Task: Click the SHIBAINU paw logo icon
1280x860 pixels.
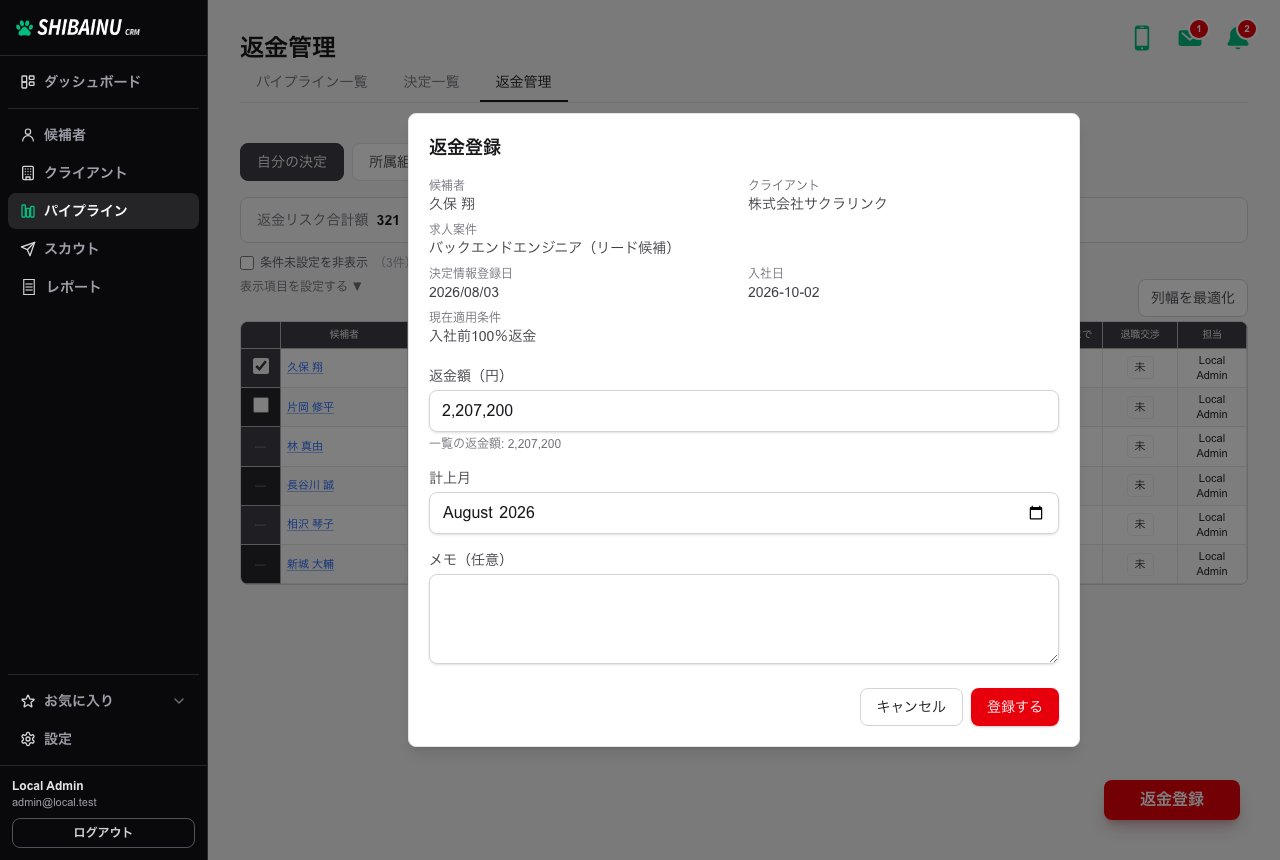Action: 25,28
